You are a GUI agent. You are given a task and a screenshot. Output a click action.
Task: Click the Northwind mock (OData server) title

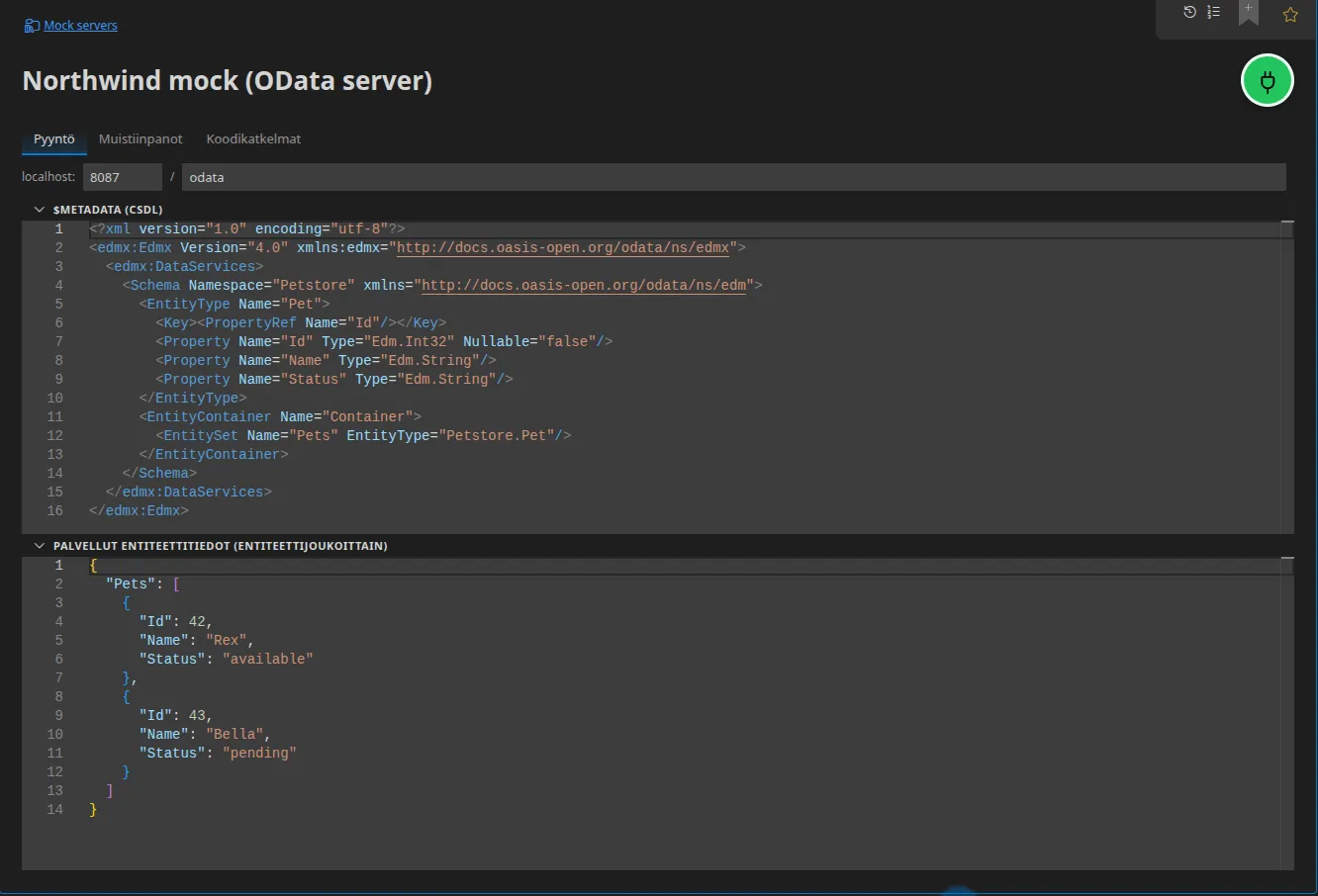tap(228, 81)
